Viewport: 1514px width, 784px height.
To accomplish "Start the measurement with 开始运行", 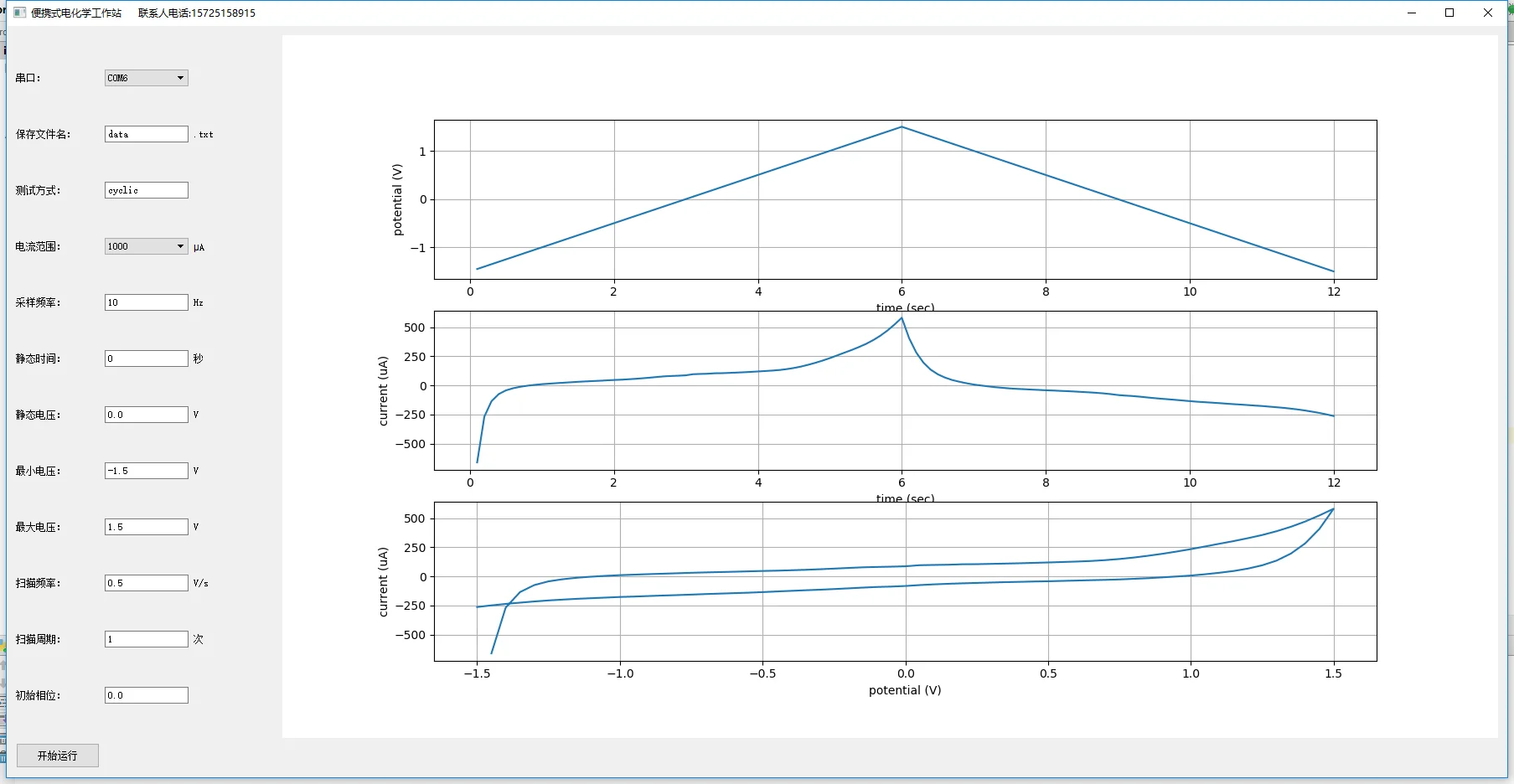I will tap(58, 756).
